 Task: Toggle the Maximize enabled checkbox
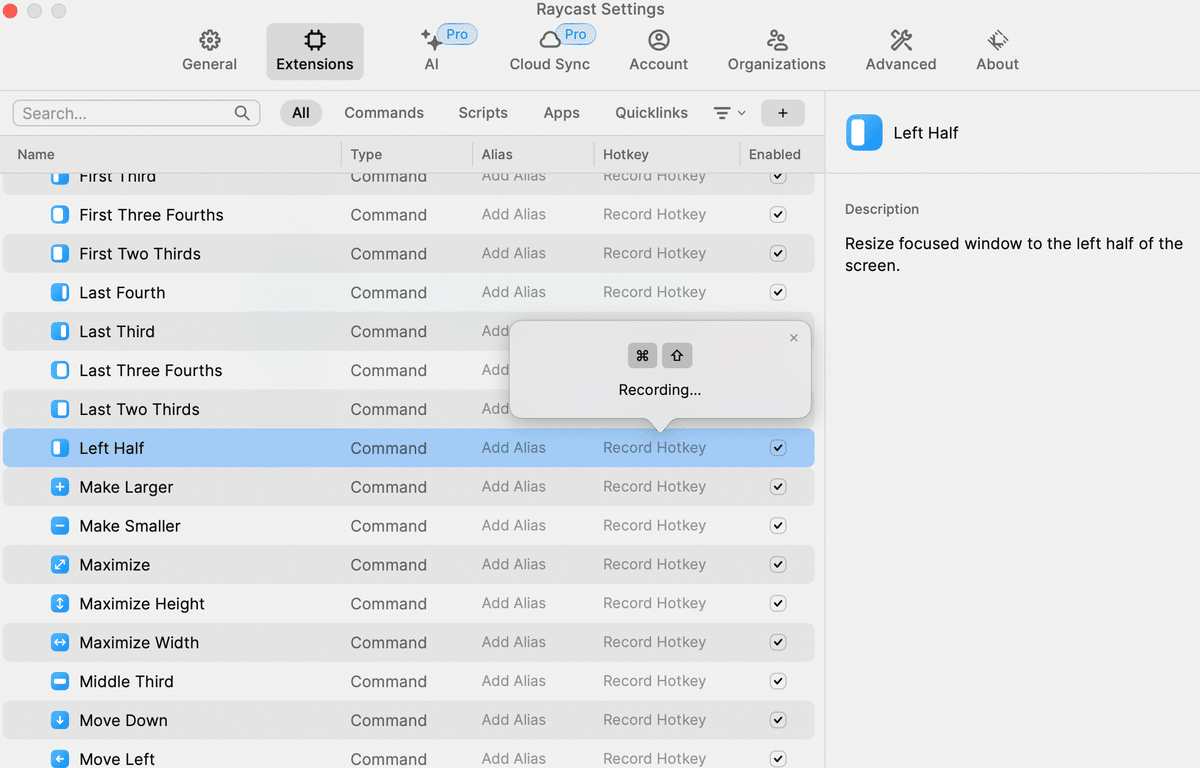[778, 565]
